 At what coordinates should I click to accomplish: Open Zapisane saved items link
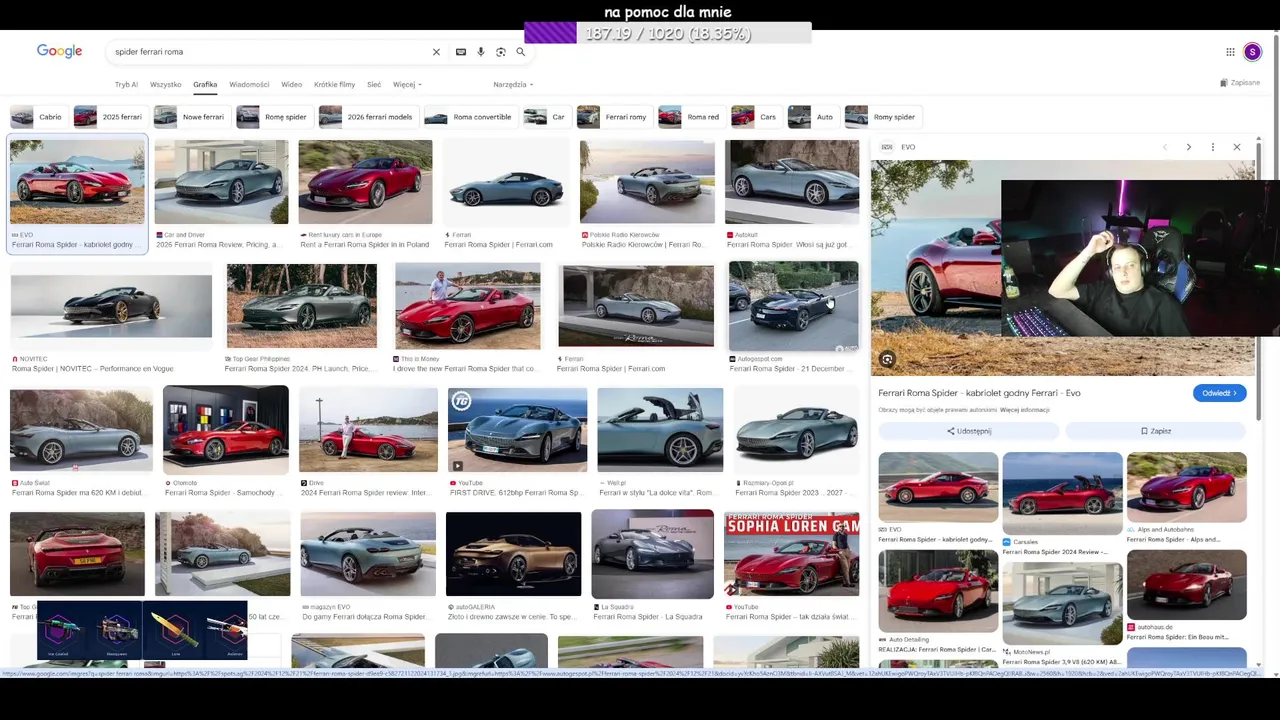point(1240,83)
